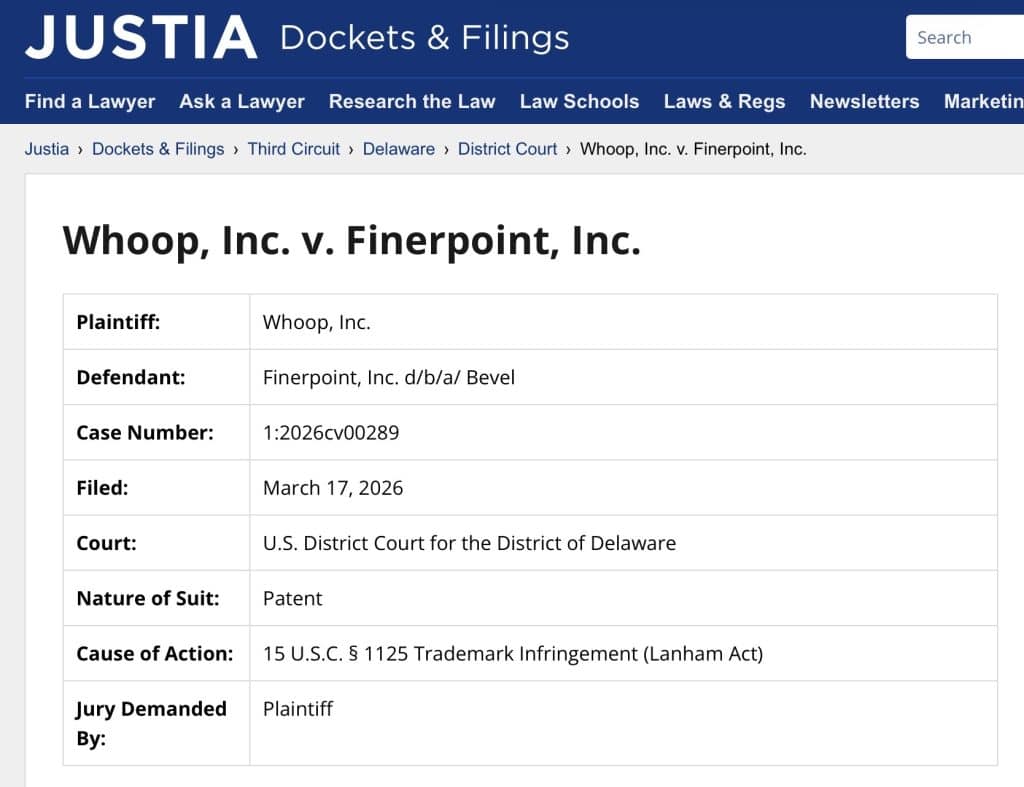Click the plaintiff name Whoop, Inc.
This screenshot has width=1024, height=787.
coord(316,322)
